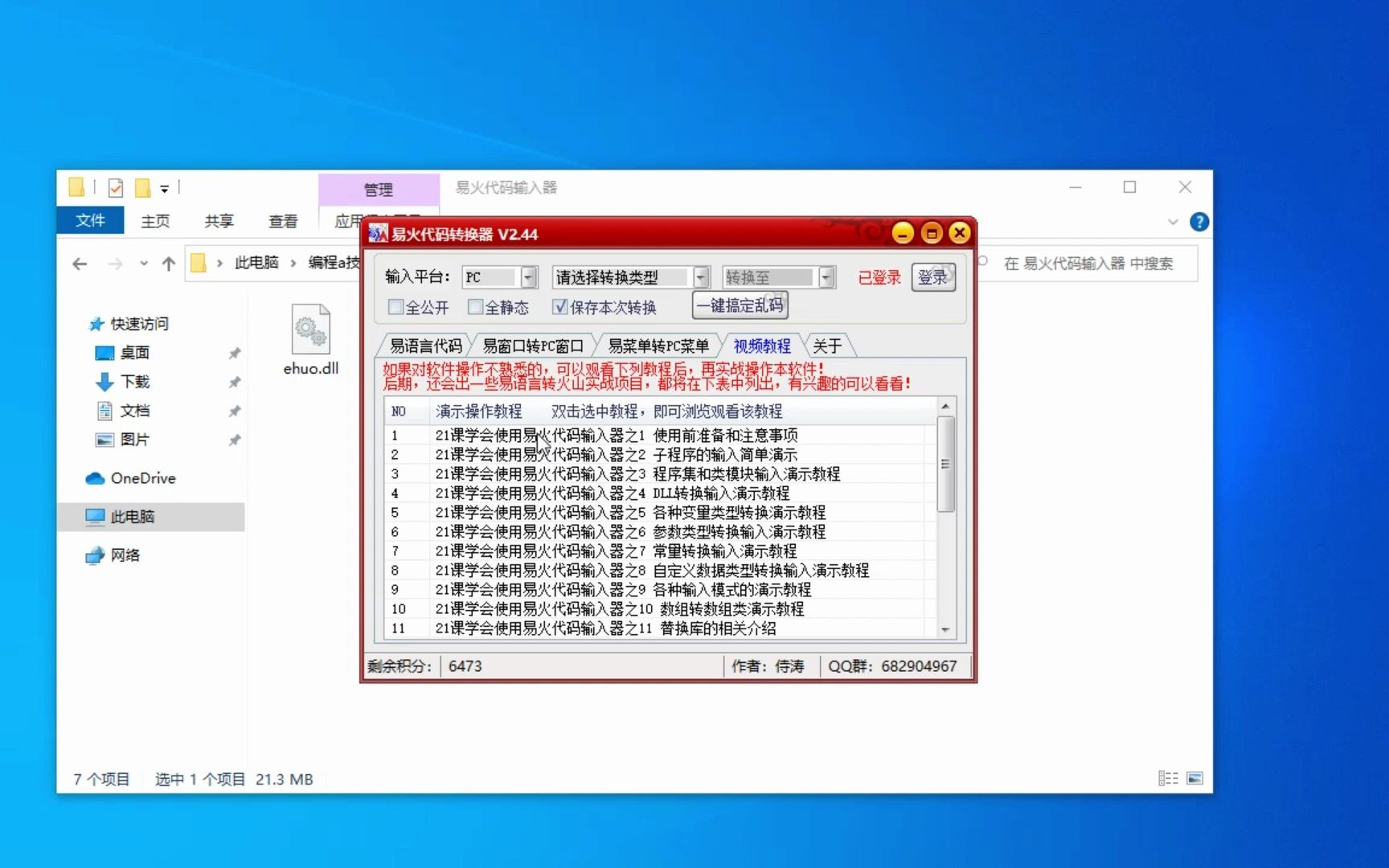Screen dimensions: 1389x868
Task: Click the Explorer search box
Action: tap(1087, 264)
